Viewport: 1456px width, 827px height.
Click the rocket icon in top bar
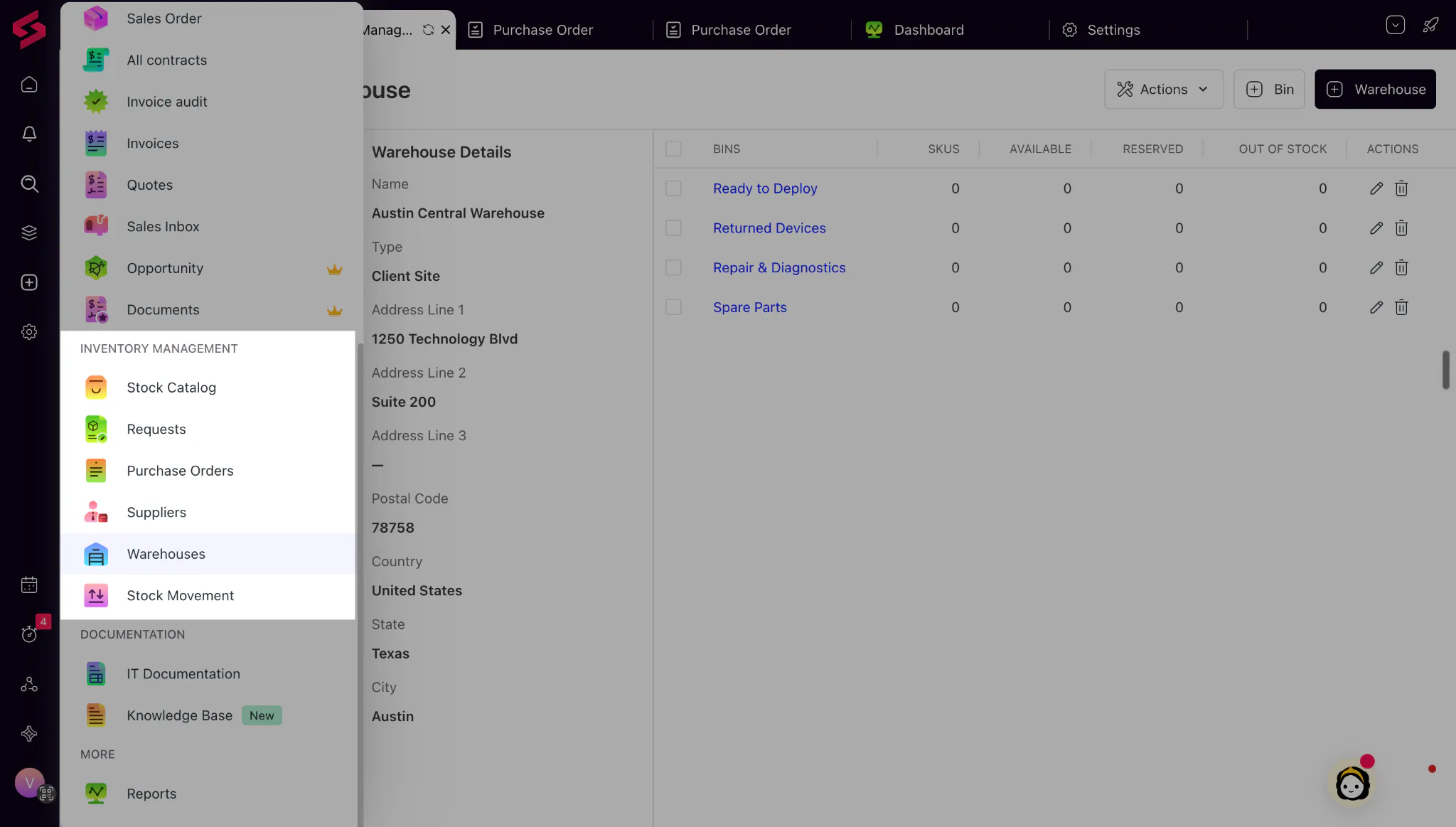[x=1430, y=25]
